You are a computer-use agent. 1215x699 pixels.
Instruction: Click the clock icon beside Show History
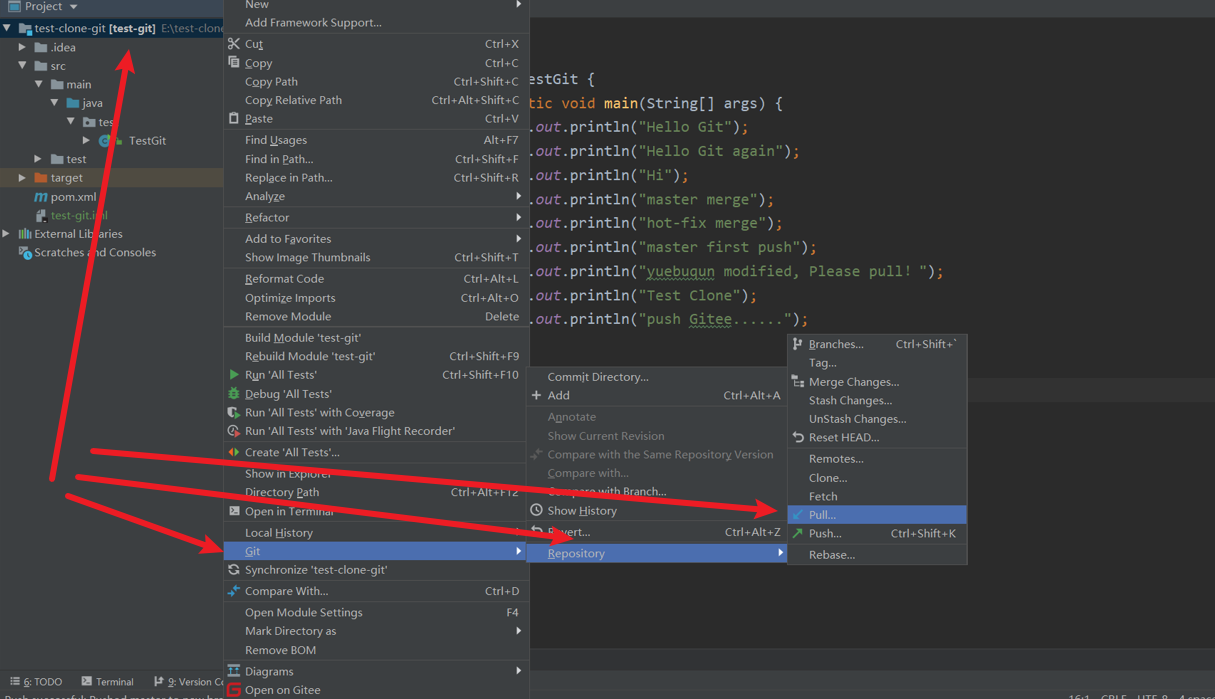(x=537, y=510)
